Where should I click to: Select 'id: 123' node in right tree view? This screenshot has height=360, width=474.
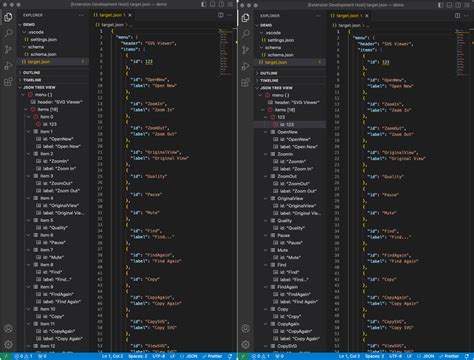(x=290, y=124)
